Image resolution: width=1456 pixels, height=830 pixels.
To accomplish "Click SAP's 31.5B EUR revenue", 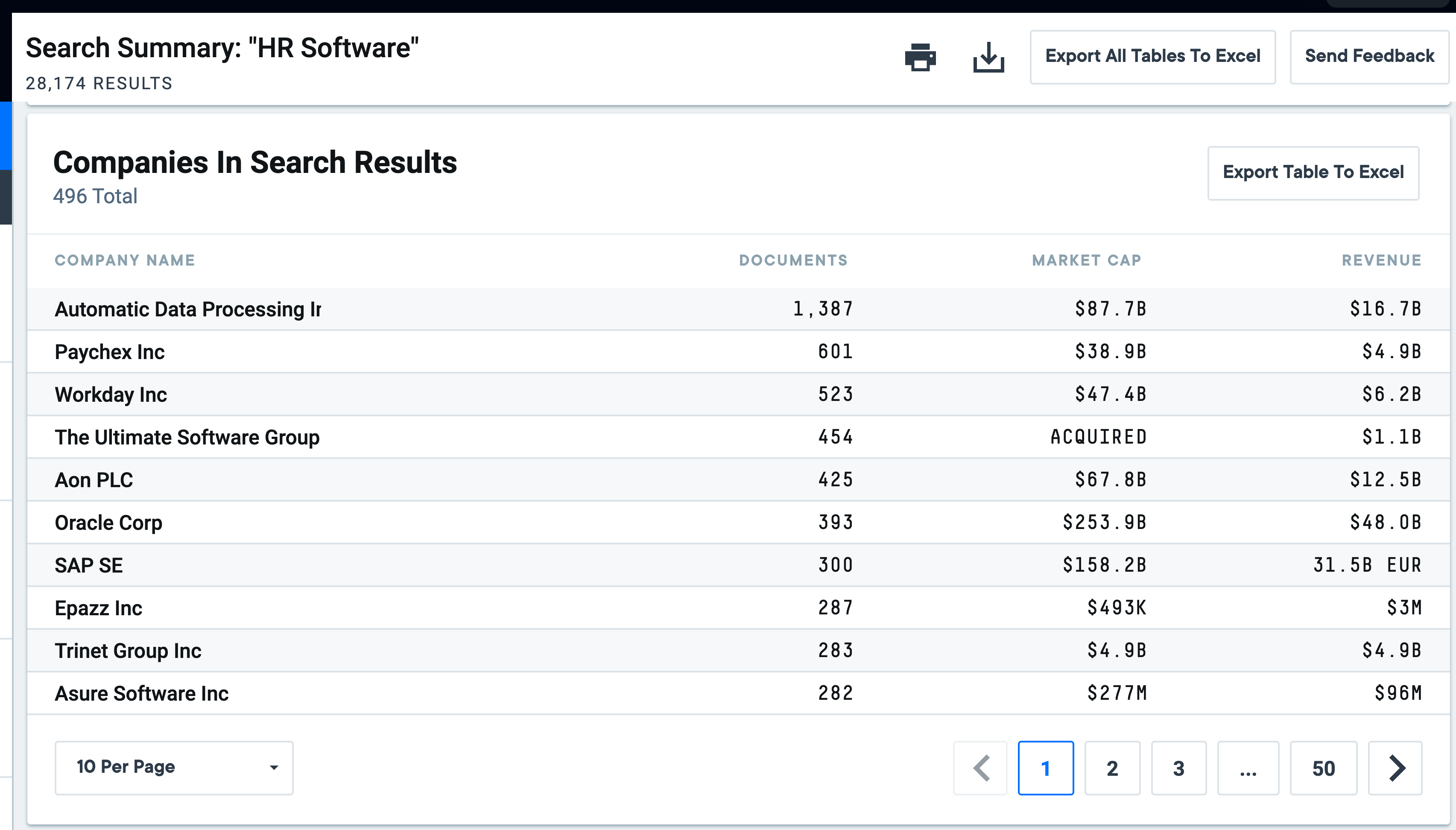I will 1367,565.
